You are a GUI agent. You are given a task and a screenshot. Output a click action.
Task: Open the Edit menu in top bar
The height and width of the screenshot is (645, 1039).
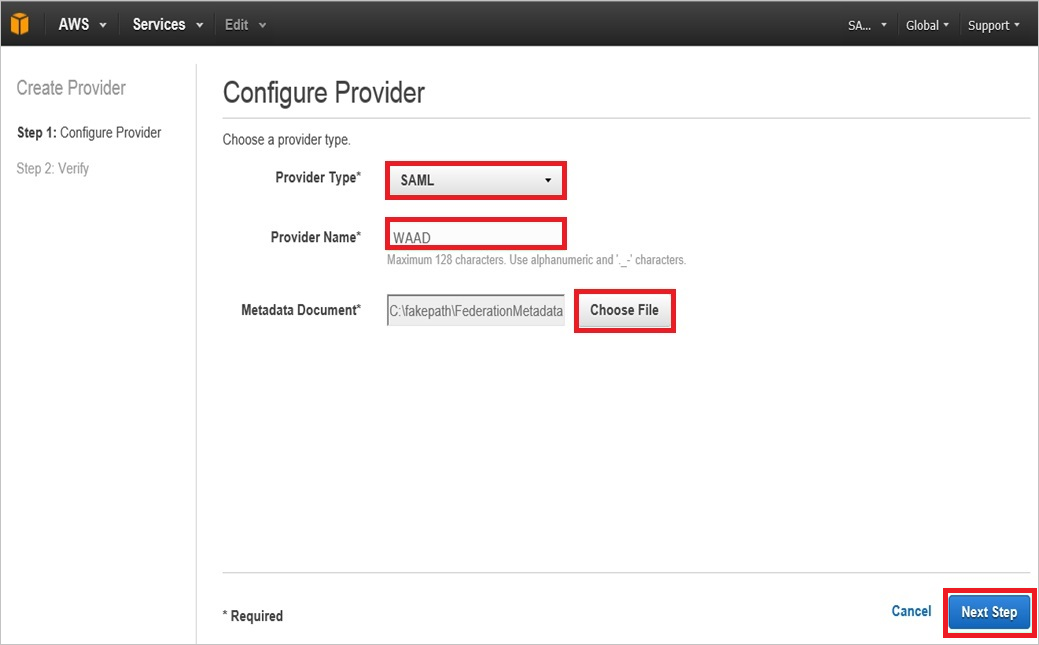245,25
